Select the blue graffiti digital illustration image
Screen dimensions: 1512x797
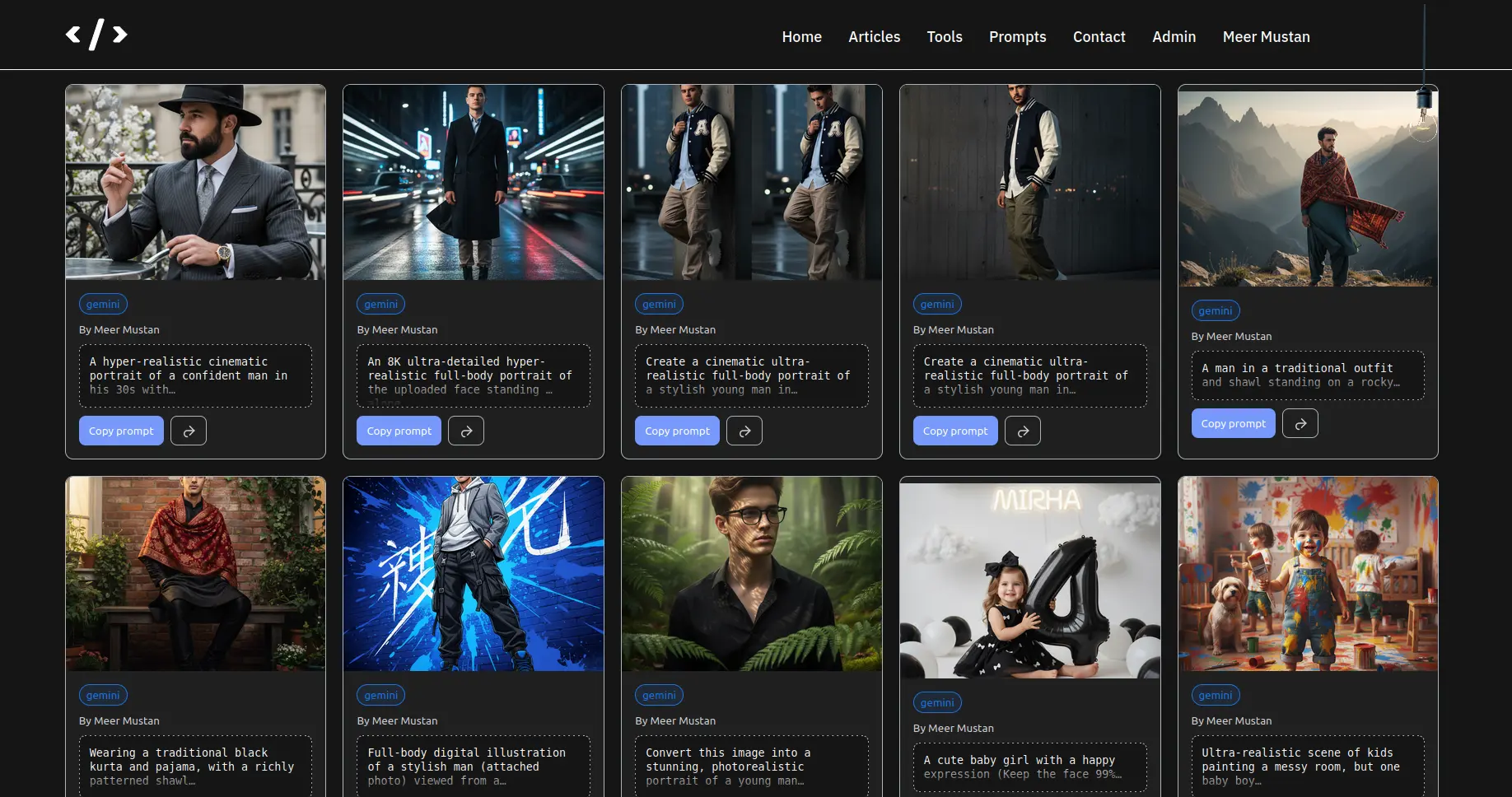474,574
